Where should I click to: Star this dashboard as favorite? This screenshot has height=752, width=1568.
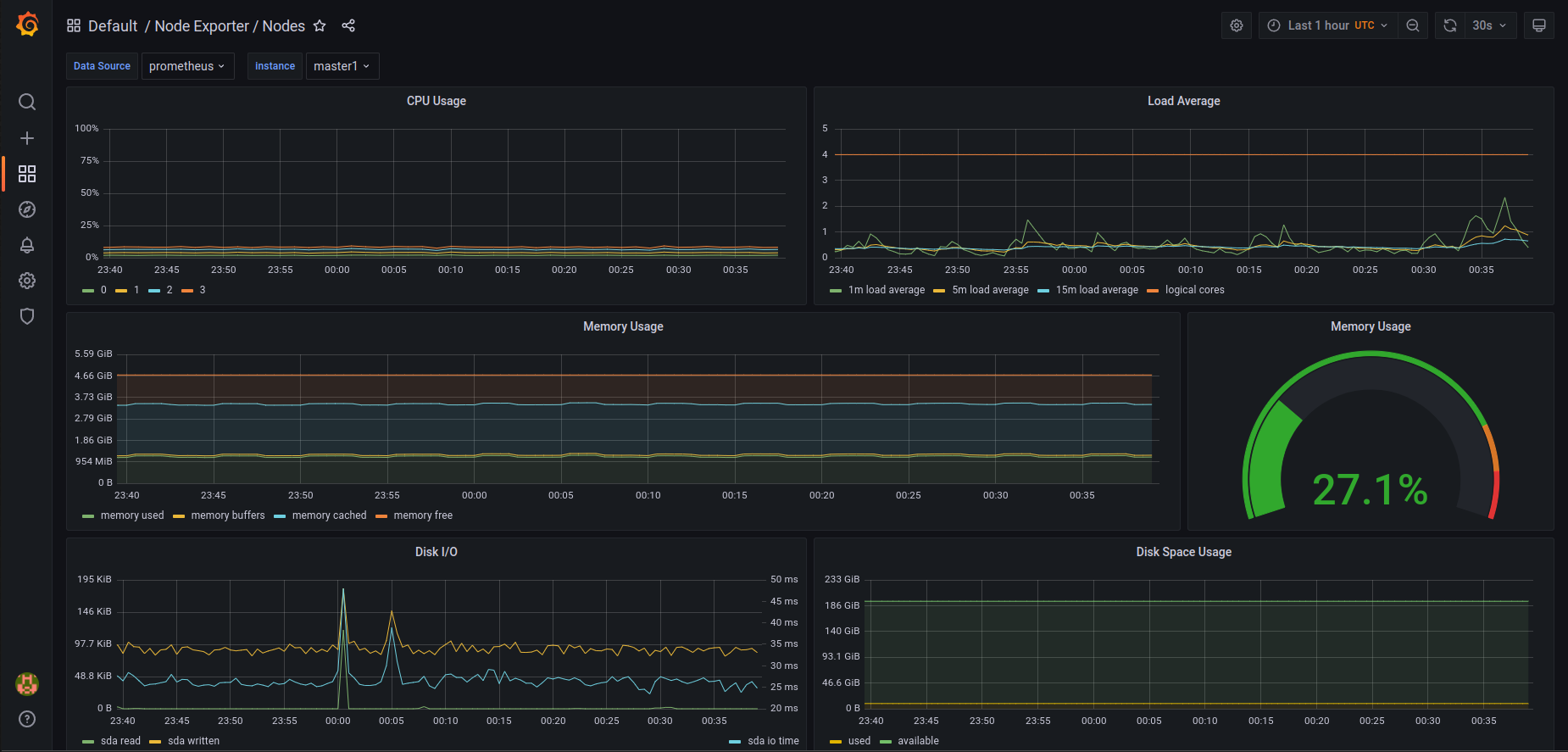pos(320,25)
